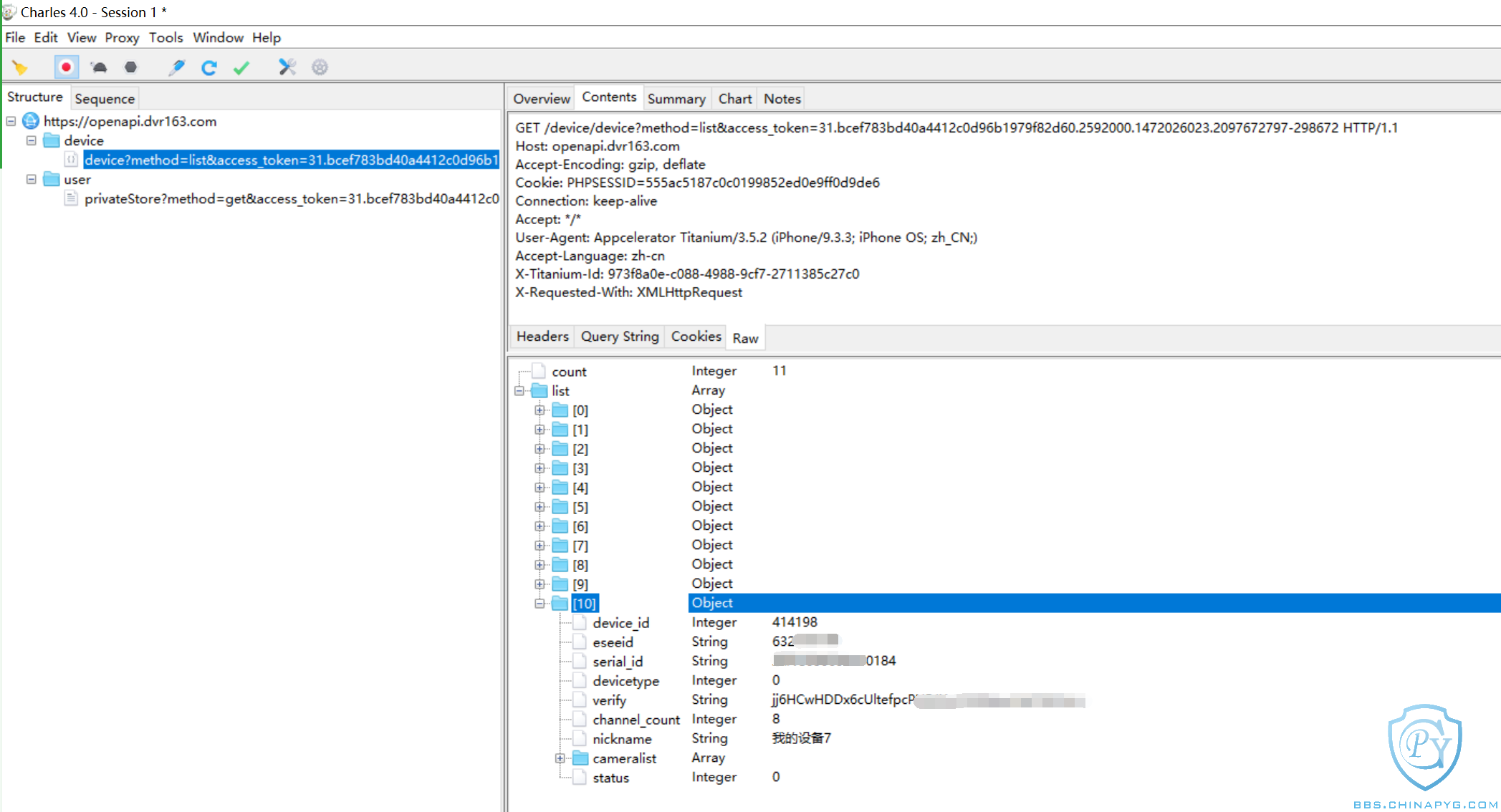
Task: Click the green Validate checkmark icon
Action: tap(241, 67)
